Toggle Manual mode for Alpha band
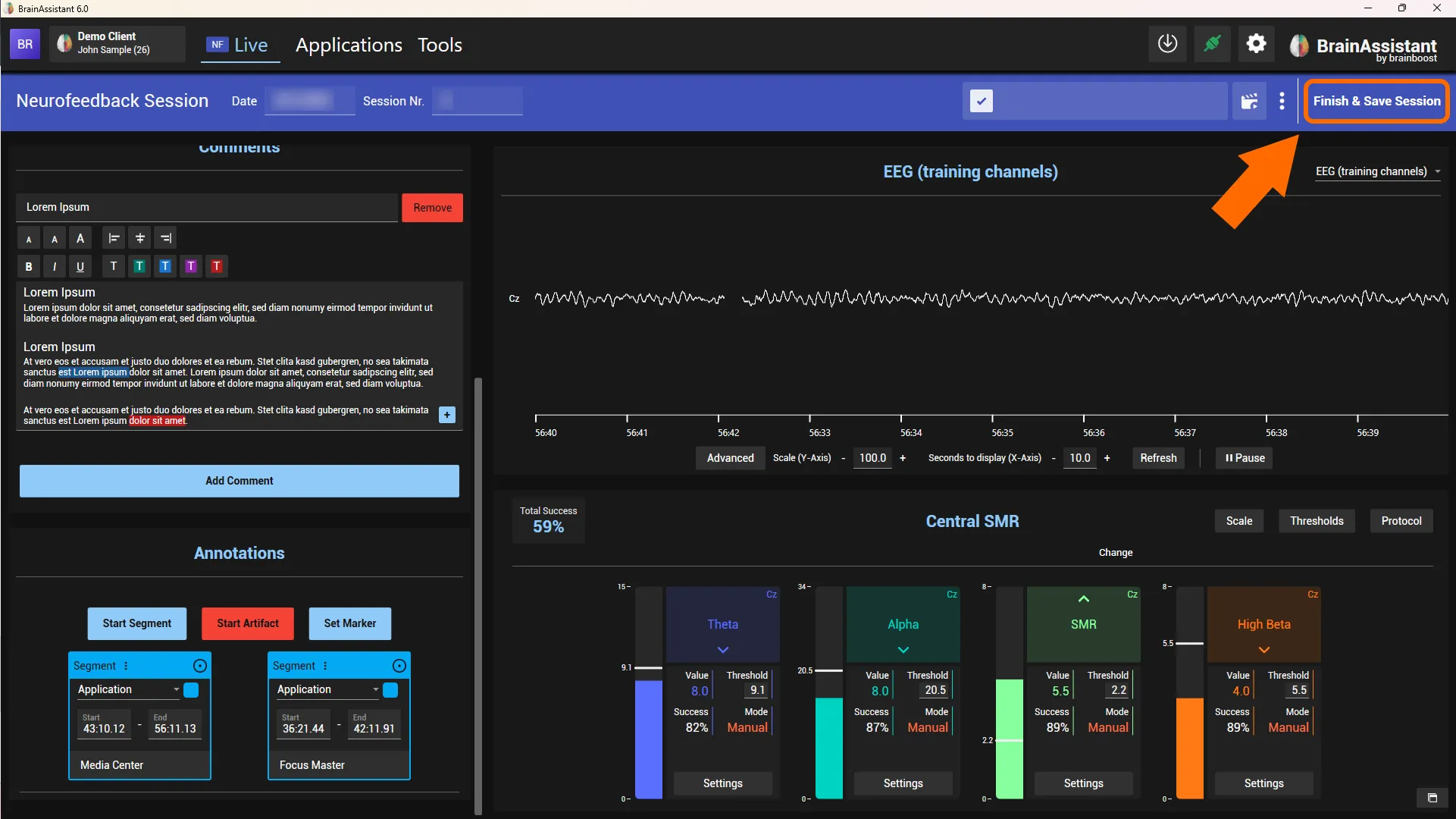1456x819 pixels. (928, 727)
